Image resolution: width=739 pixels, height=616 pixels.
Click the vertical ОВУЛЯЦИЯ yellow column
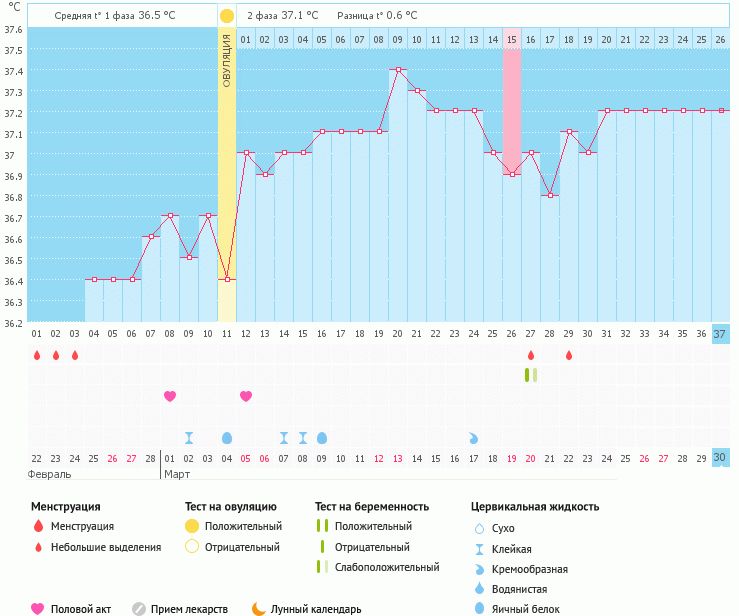(x=227, y=150)
